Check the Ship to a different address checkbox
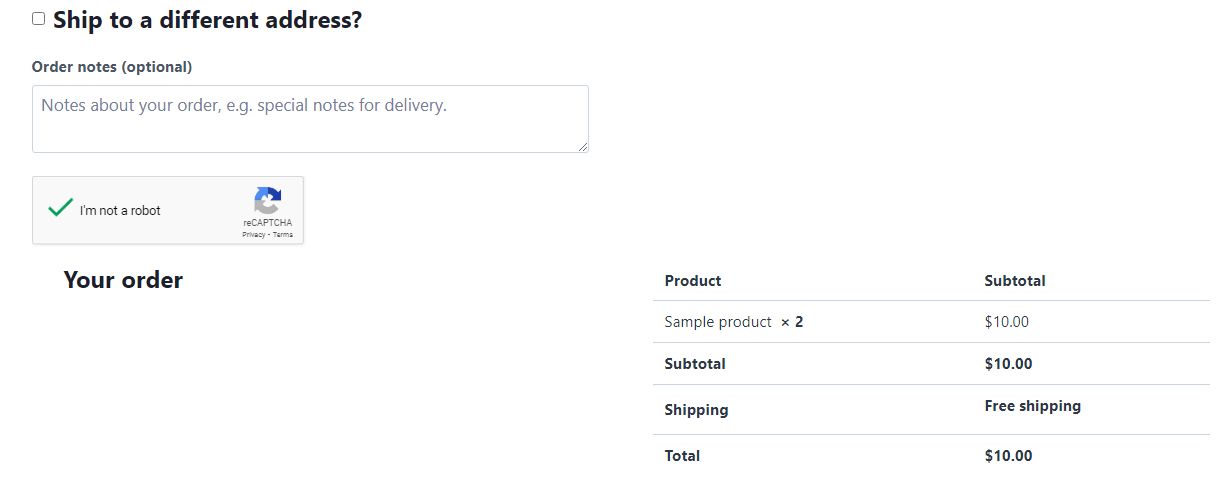Viewport: 1225px width, 491px height. [39, 19]
